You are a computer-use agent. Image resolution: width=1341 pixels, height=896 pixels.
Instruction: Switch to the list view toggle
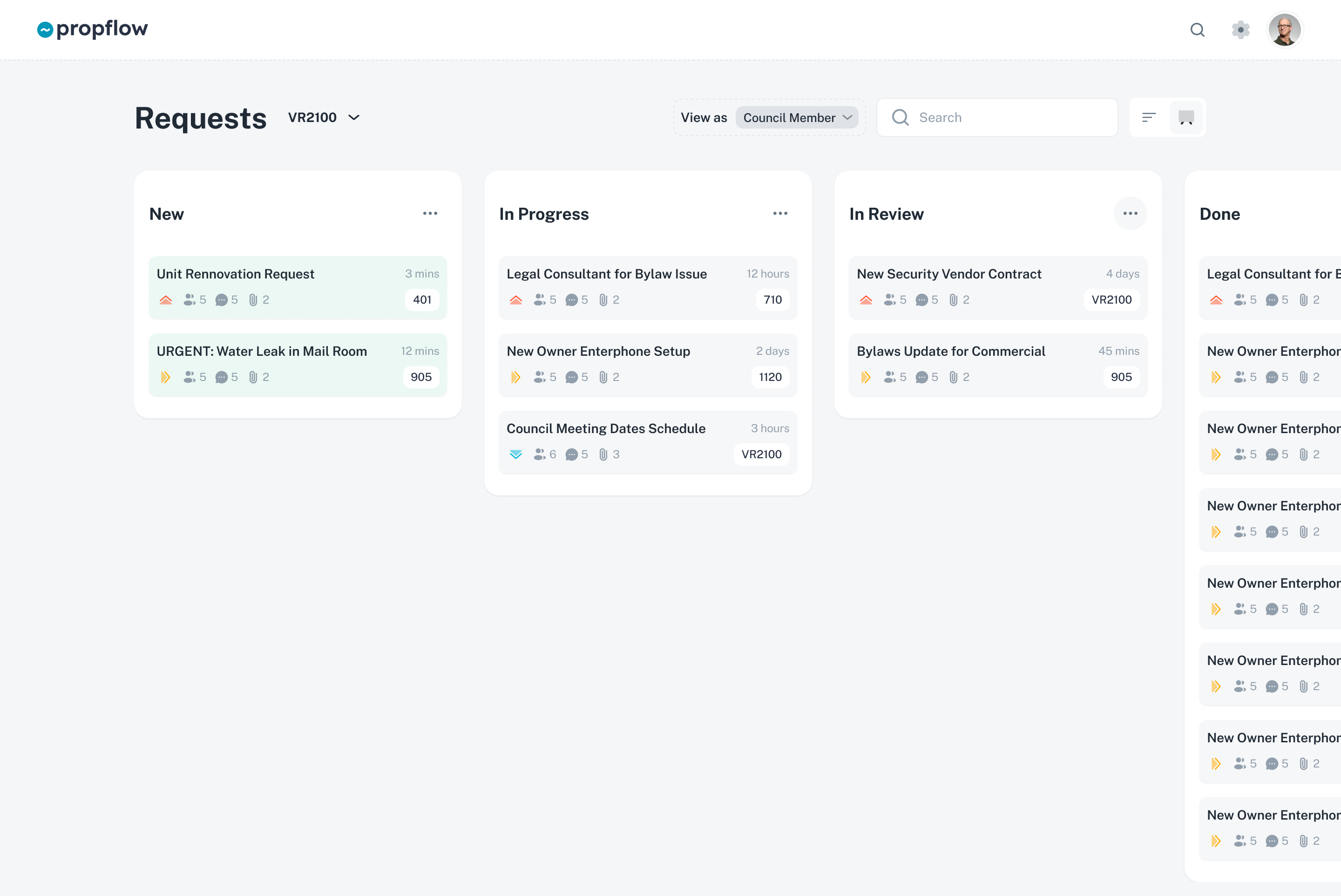[x=1148, y=118]
